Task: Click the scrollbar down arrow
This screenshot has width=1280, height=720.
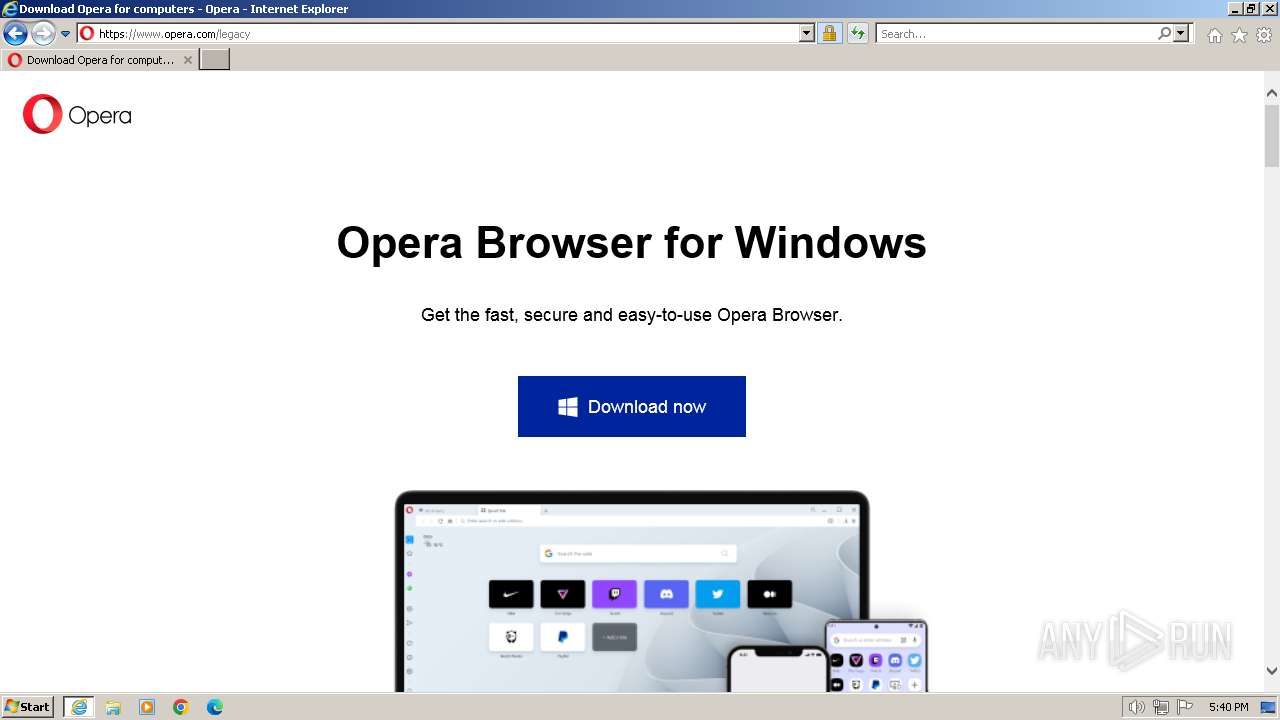Action: (1272, 671)
